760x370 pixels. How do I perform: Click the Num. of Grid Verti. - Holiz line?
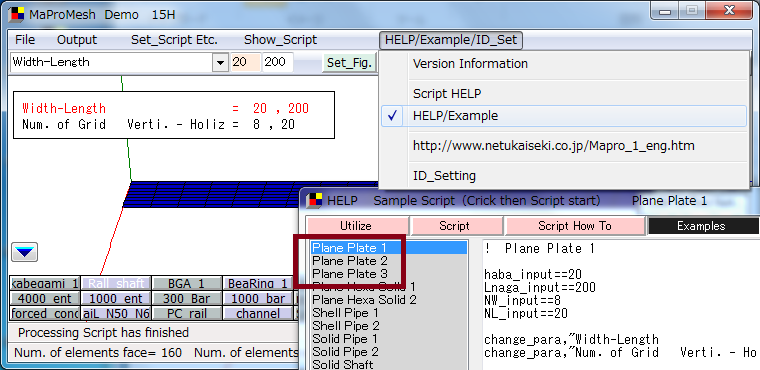pos(158,125)
